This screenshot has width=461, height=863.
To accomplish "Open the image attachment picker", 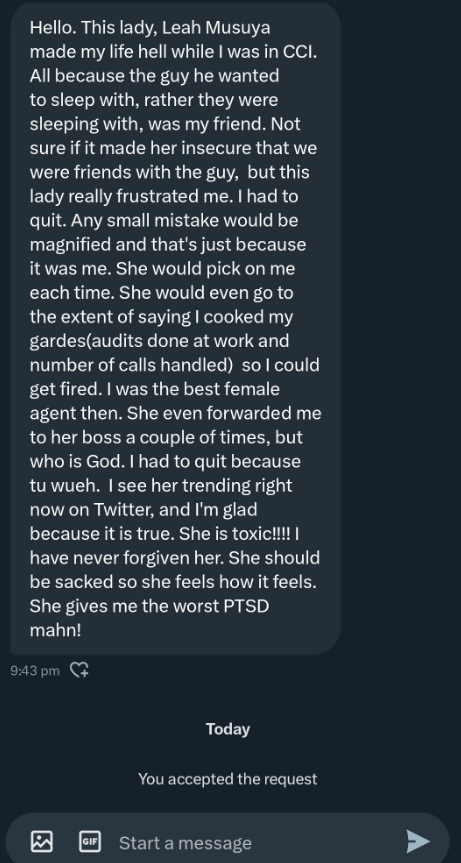I will [x=42, y=842].
